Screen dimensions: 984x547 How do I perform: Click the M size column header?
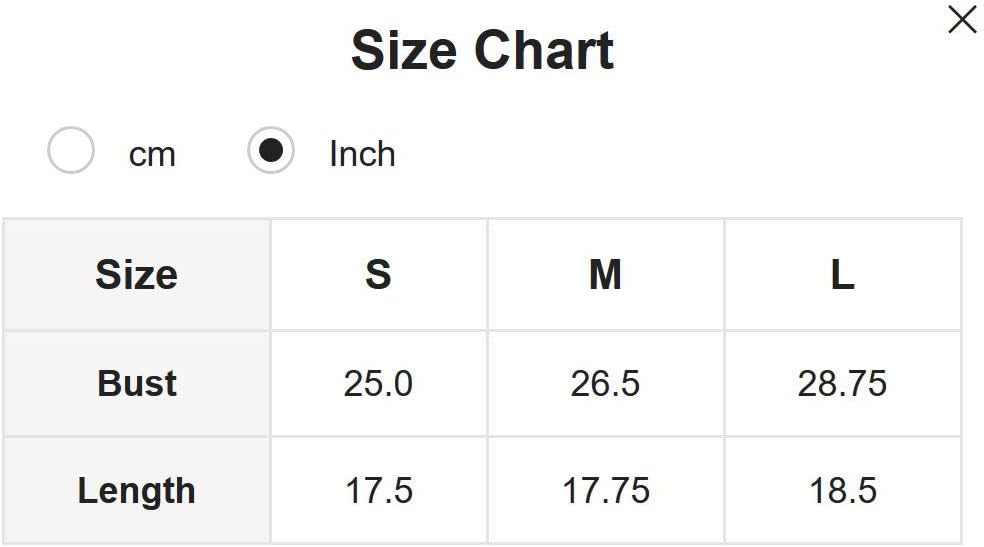(x=605, y=274)
